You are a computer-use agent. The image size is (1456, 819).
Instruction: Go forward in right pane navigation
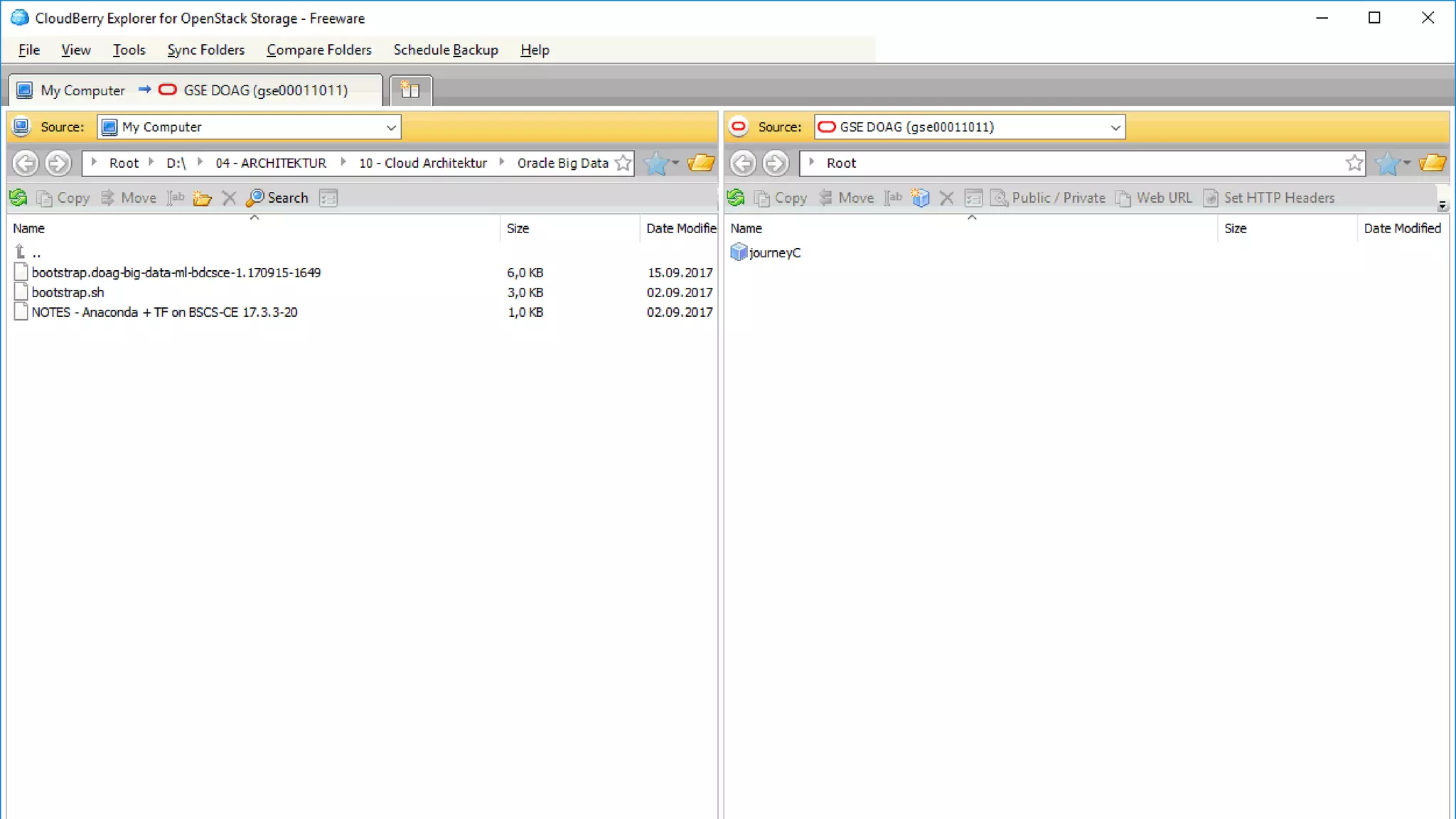[x=776, y=164]
